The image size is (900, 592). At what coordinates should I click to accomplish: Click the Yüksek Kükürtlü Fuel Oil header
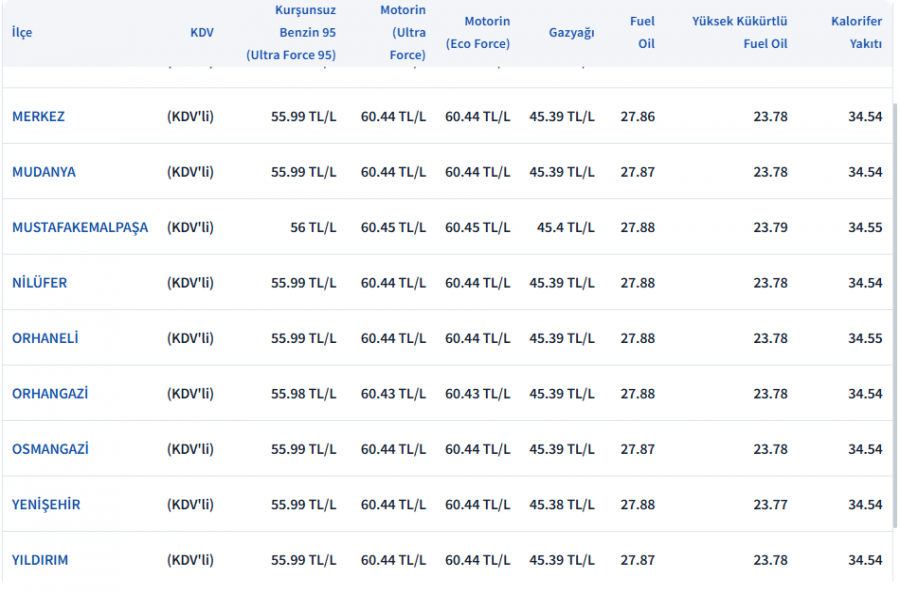point(739,32)
